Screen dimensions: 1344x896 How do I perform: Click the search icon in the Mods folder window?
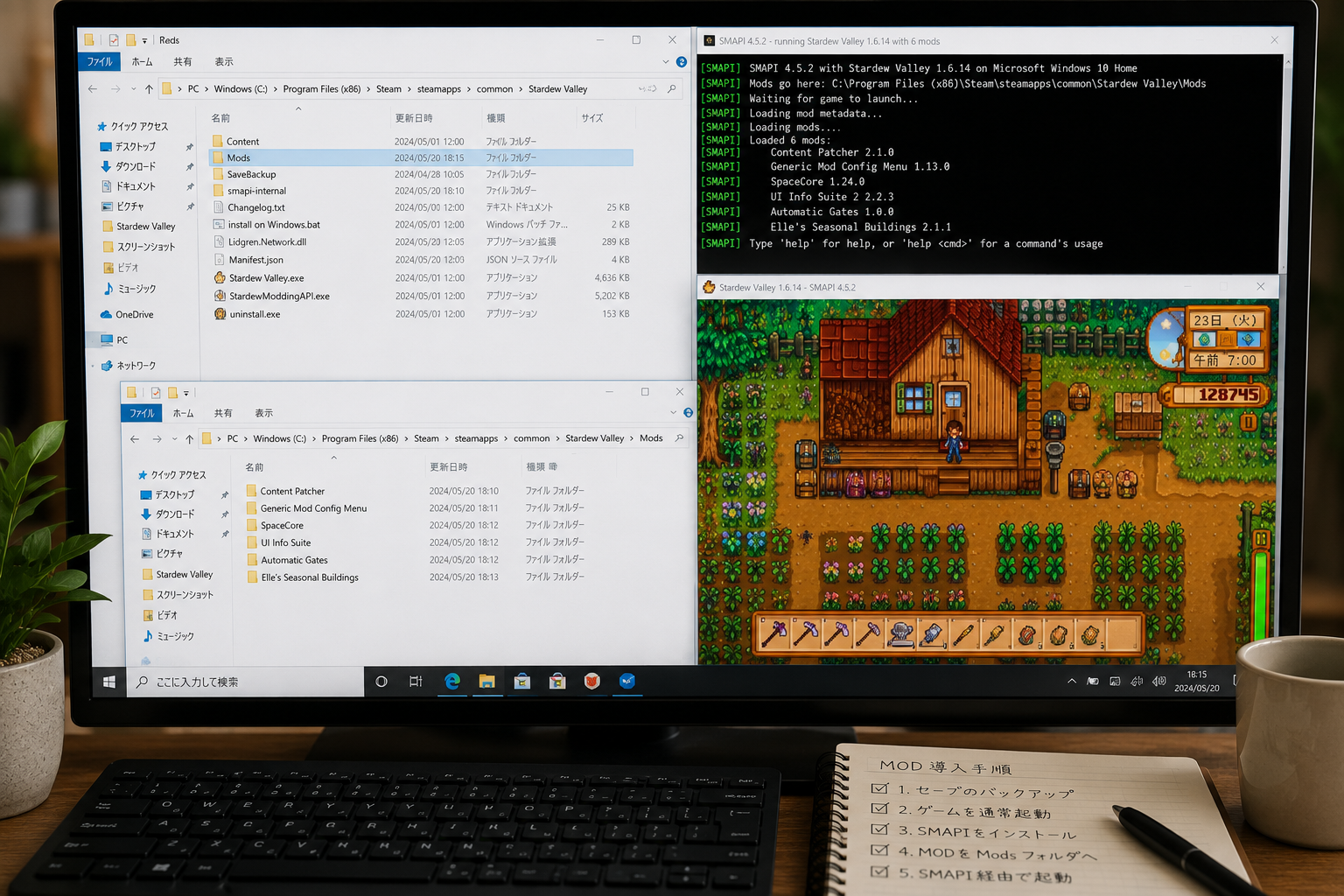(680, 438)
